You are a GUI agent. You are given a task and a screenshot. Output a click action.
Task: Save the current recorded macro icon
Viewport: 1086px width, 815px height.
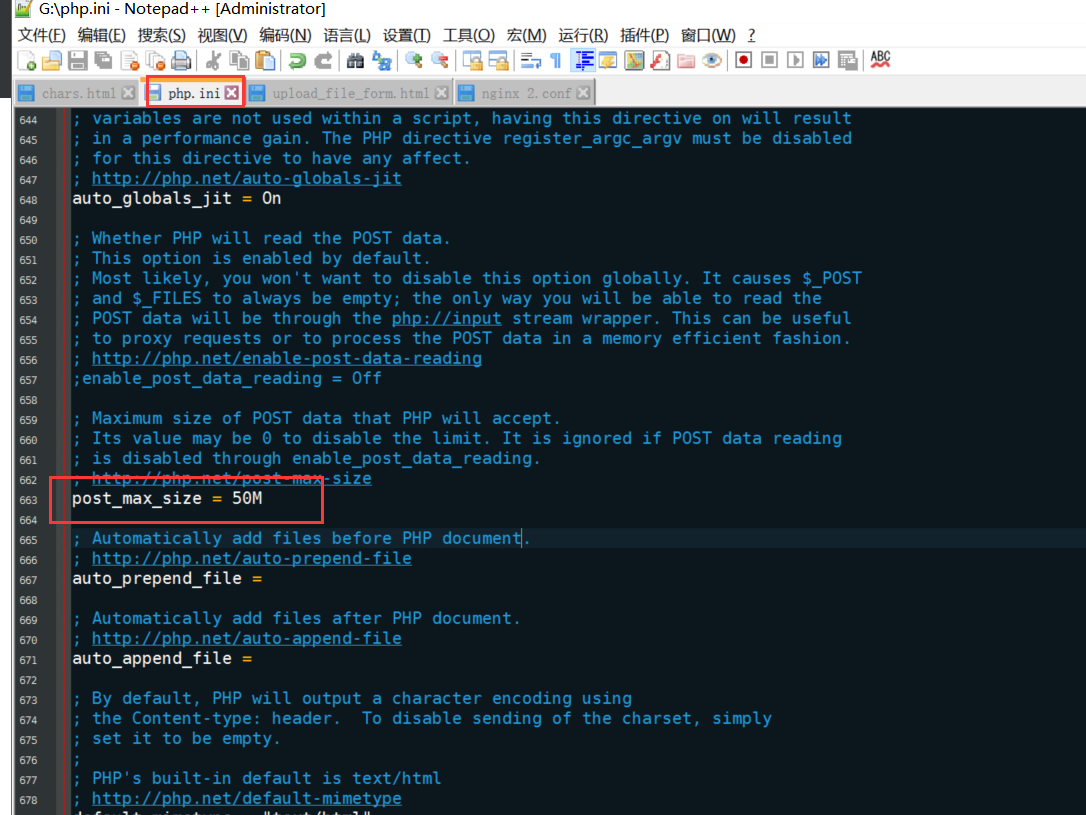point(847,61)
